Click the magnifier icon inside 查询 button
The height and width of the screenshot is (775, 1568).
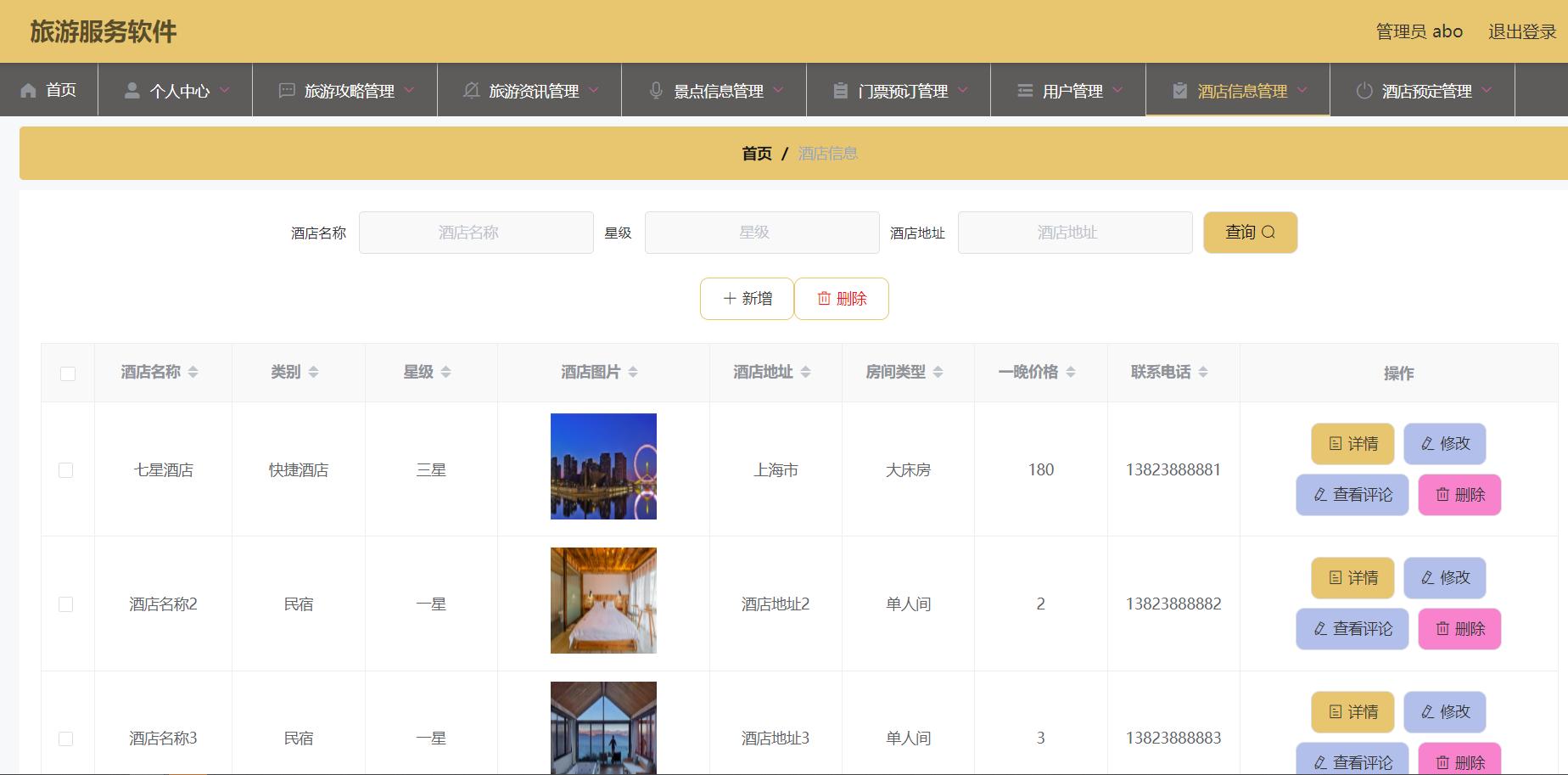[x=1269, y=232]
